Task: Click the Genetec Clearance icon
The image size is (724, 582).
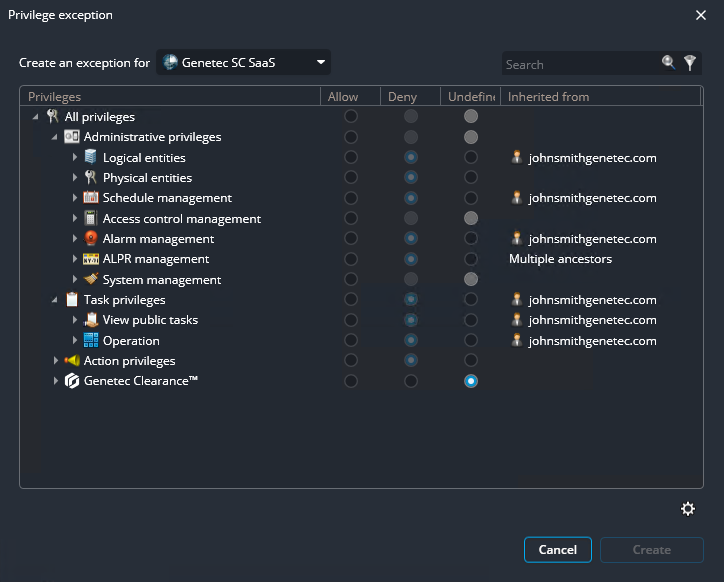Action: tap(71, 381)
